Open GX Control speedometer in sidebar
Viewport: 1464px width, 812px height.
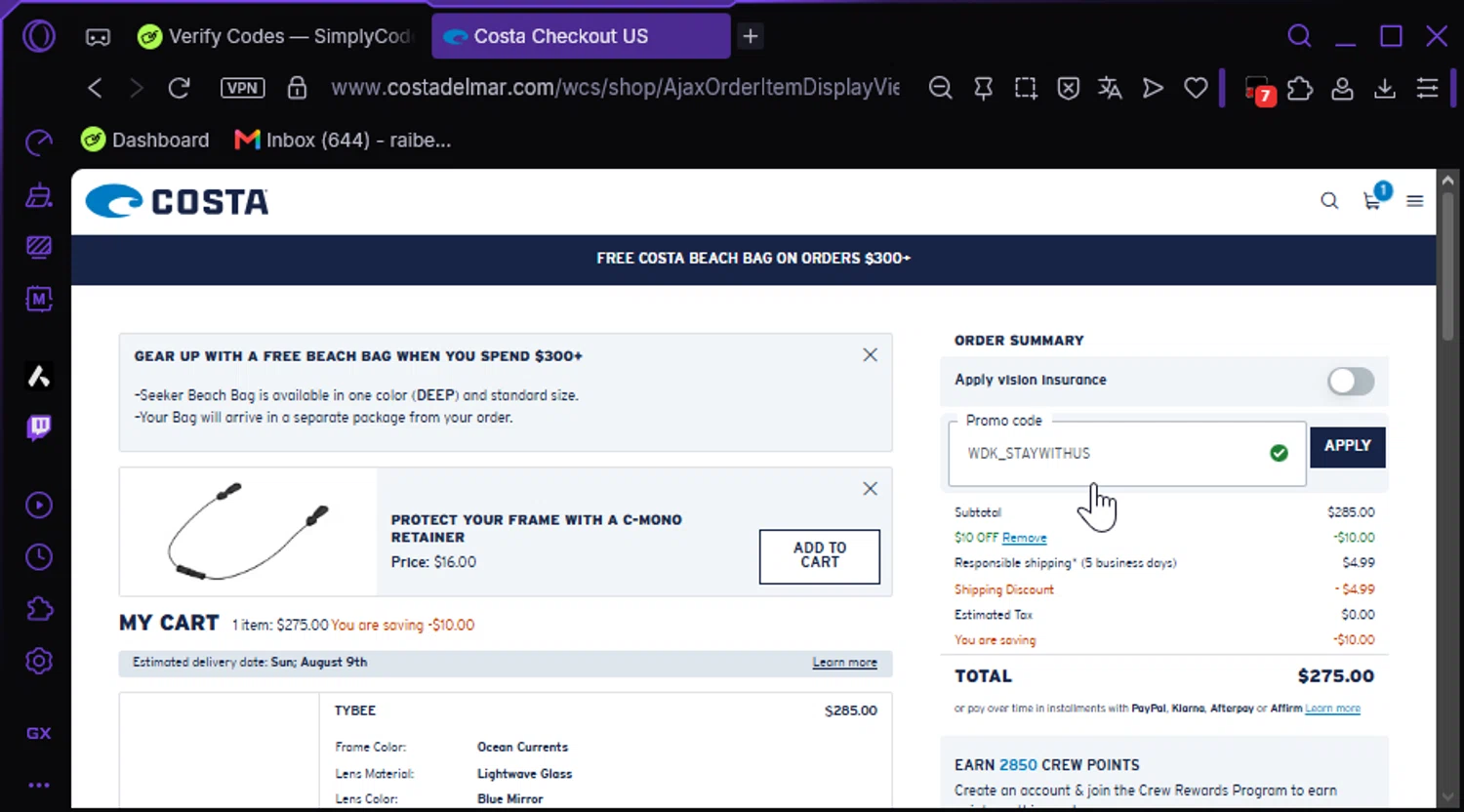coord(39,143)
